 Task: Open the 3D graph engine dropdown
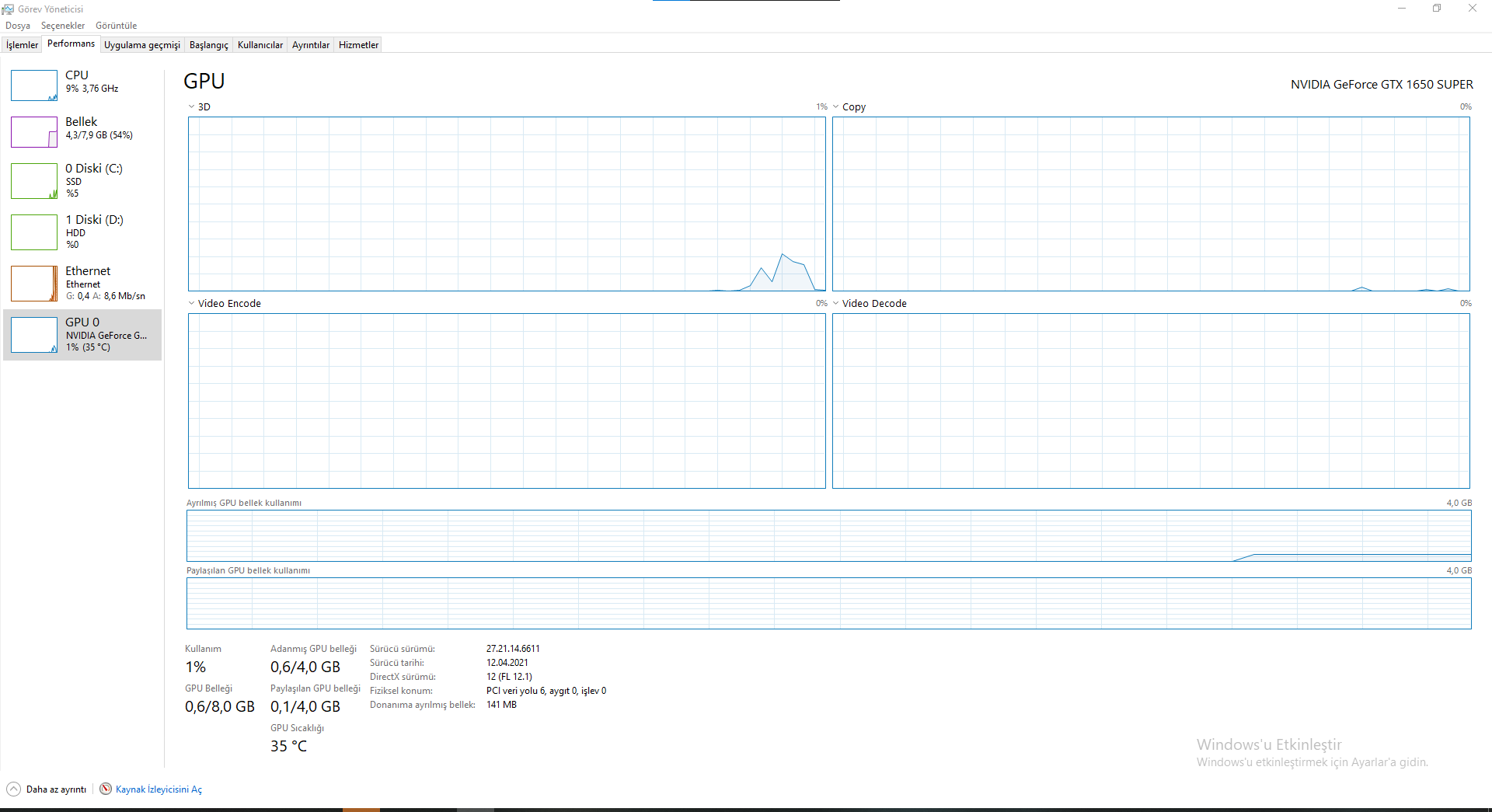(192, 107)
